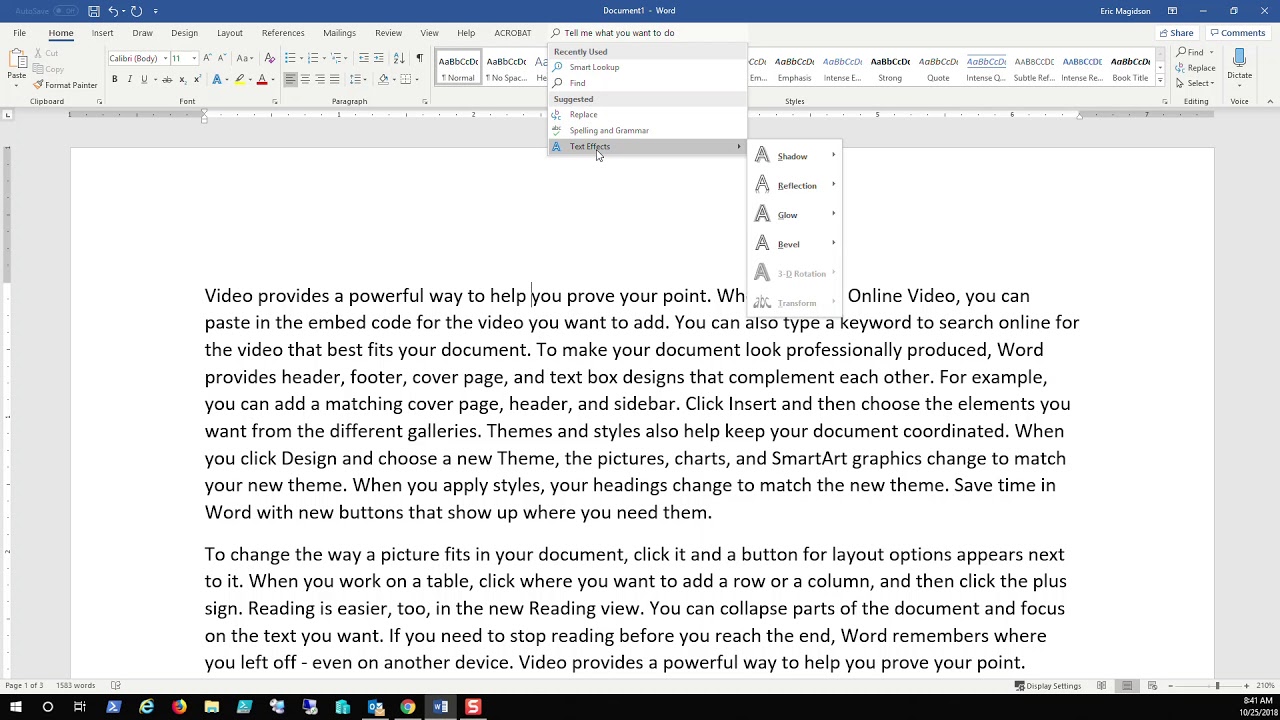Open Font dialog launcher
This screenshot has width=1280, height=720.
tap(275, 102)
